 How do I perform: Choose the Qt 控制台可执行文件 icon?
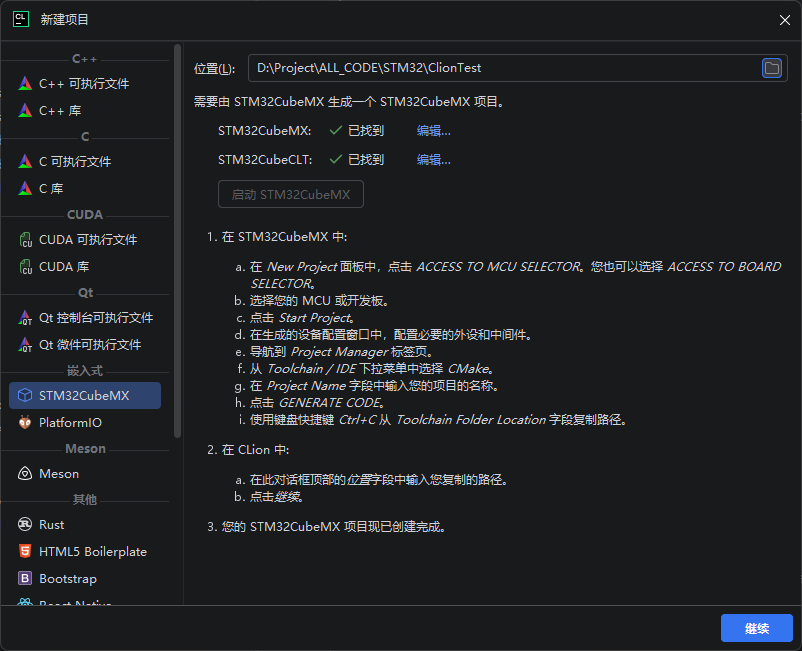click(x=25, y=318)
